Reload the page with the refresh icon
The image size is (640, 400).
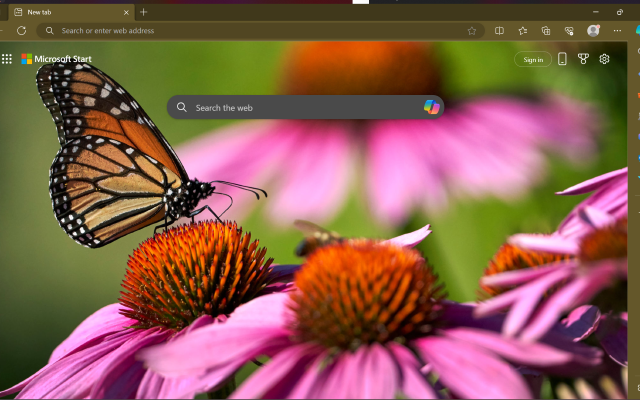22,31
